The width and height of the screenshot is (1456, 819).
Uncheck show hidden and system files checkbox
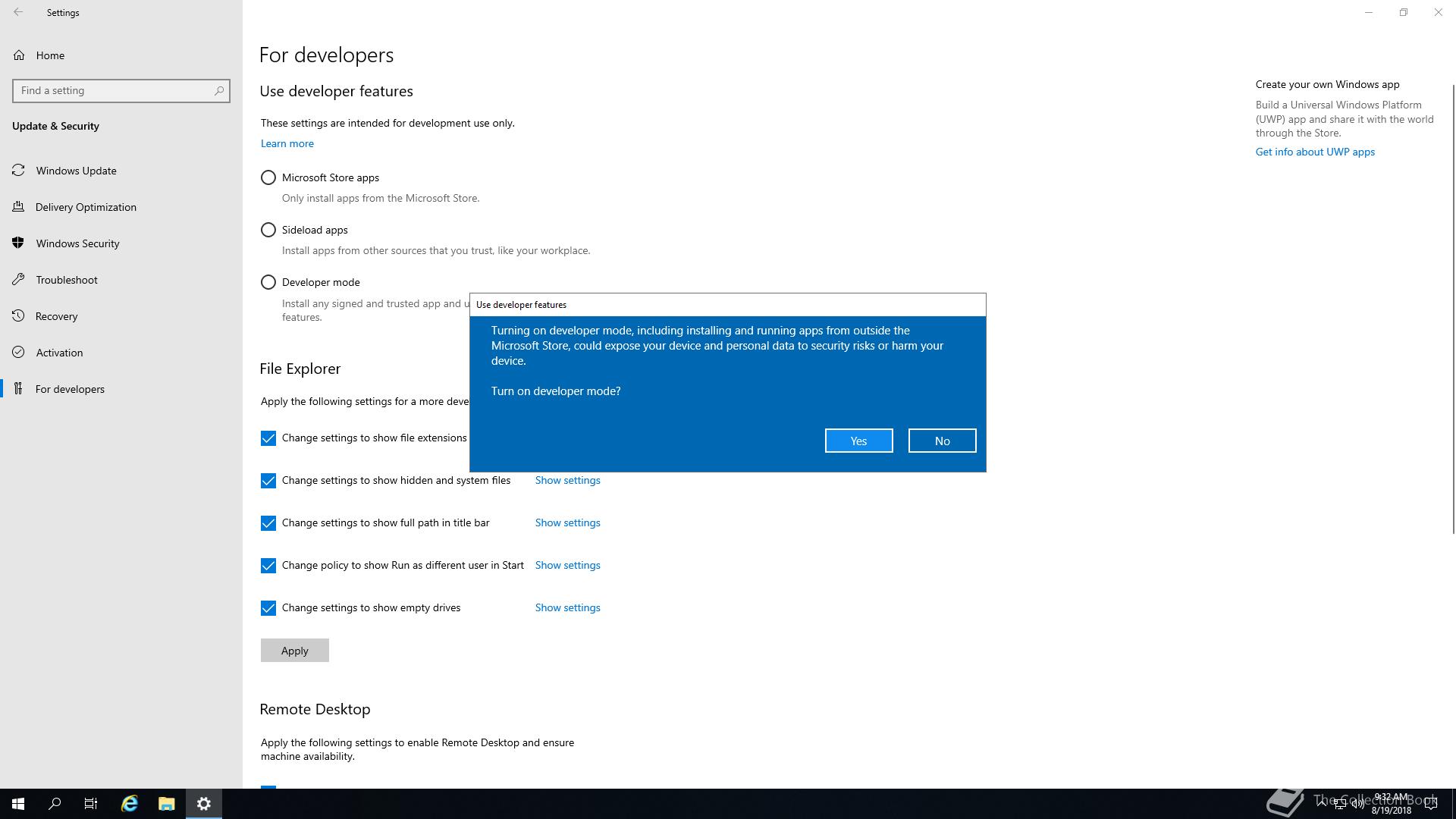coord(268,481)
